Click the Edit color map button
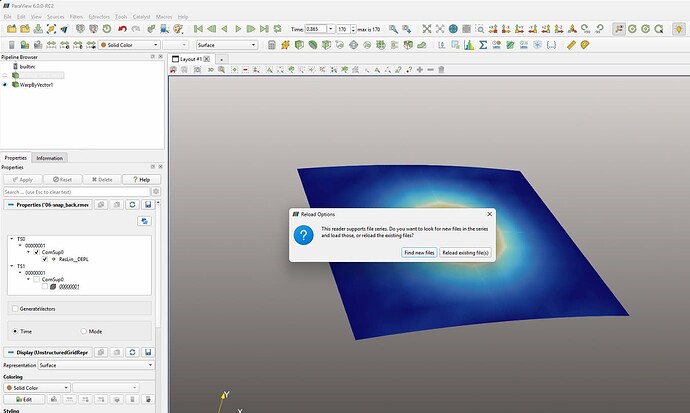Viewport: 690px width, 413px height. click(24, 399)
